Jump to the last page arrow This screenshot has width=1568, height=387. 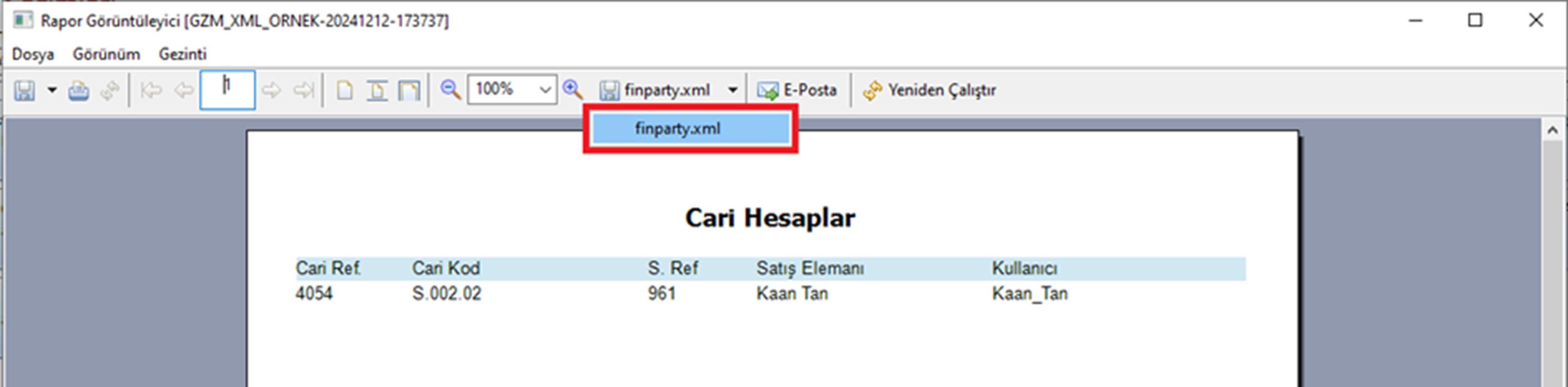[303, 91]
